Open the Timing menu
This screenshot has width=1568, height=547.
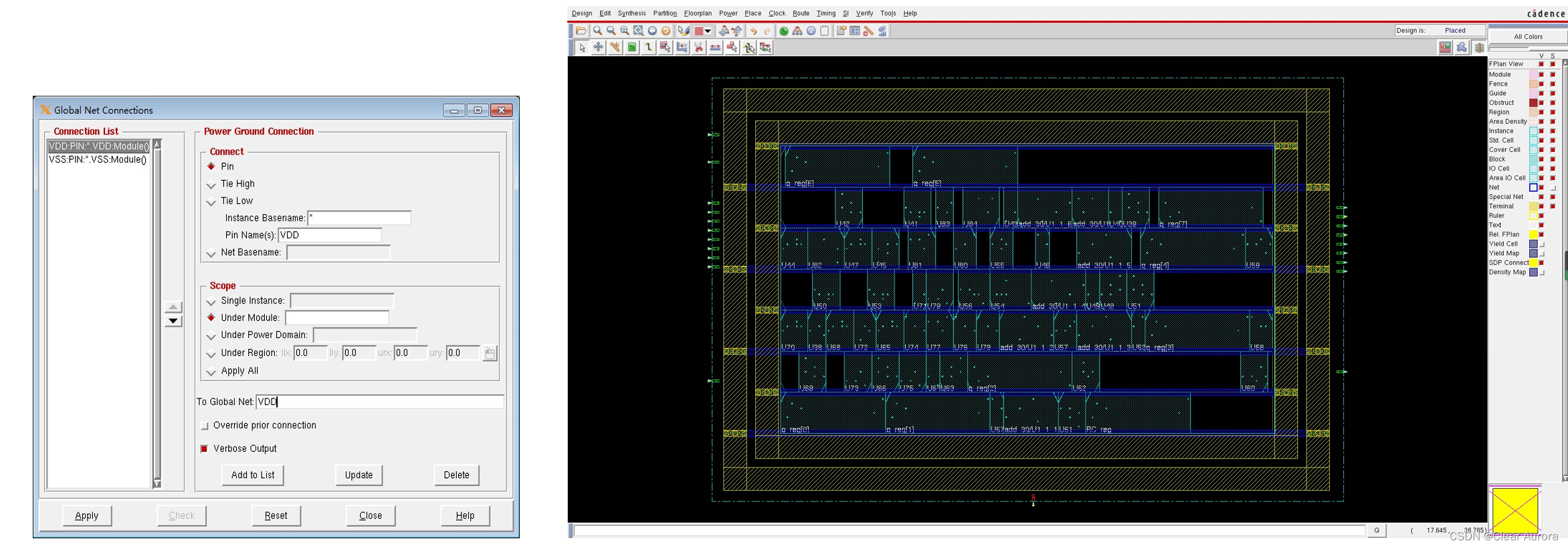click(826, 13)
